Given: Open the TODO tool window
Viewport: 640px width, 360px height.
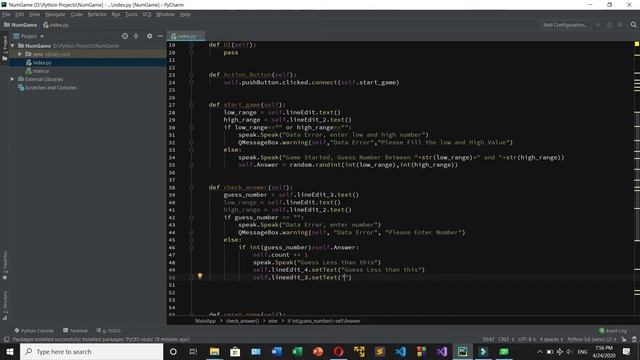Looking at the screenshot, I should click(109, 331).
